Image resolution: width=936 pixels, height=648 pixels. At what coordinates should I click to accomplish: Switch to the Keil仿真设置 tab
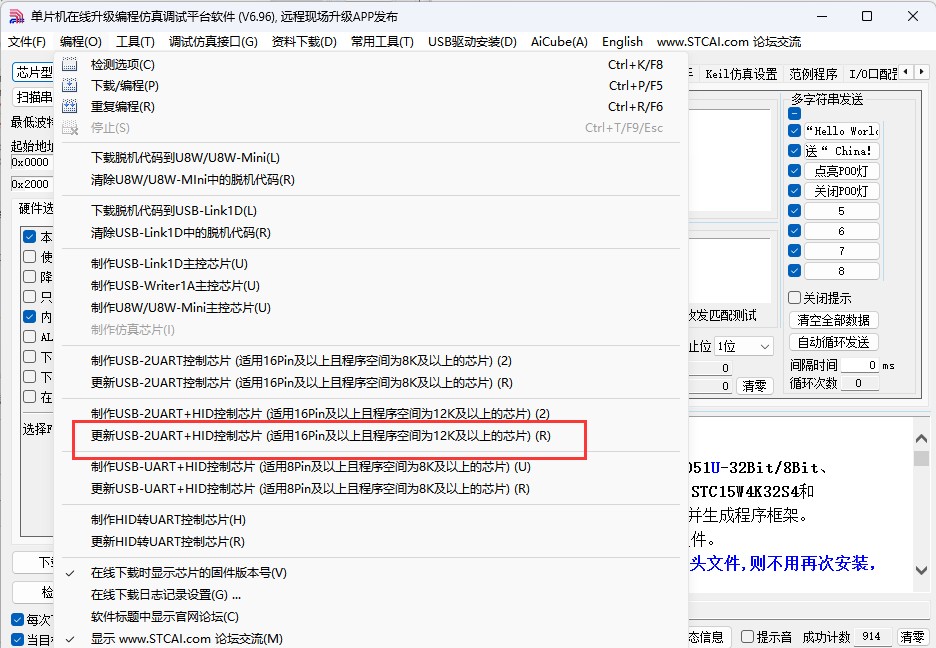pos(740,74)
